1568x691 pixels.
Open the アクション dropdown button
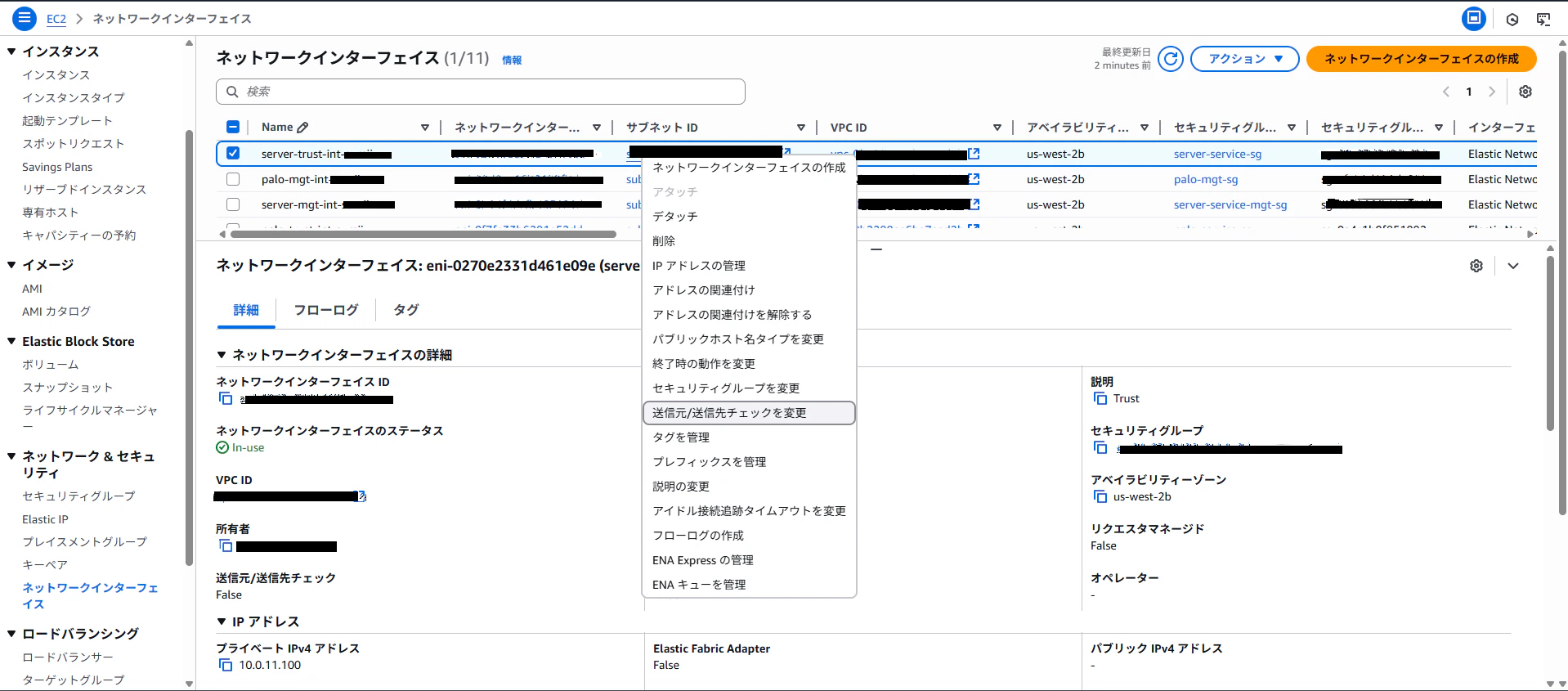click(x=1245, y=59)
